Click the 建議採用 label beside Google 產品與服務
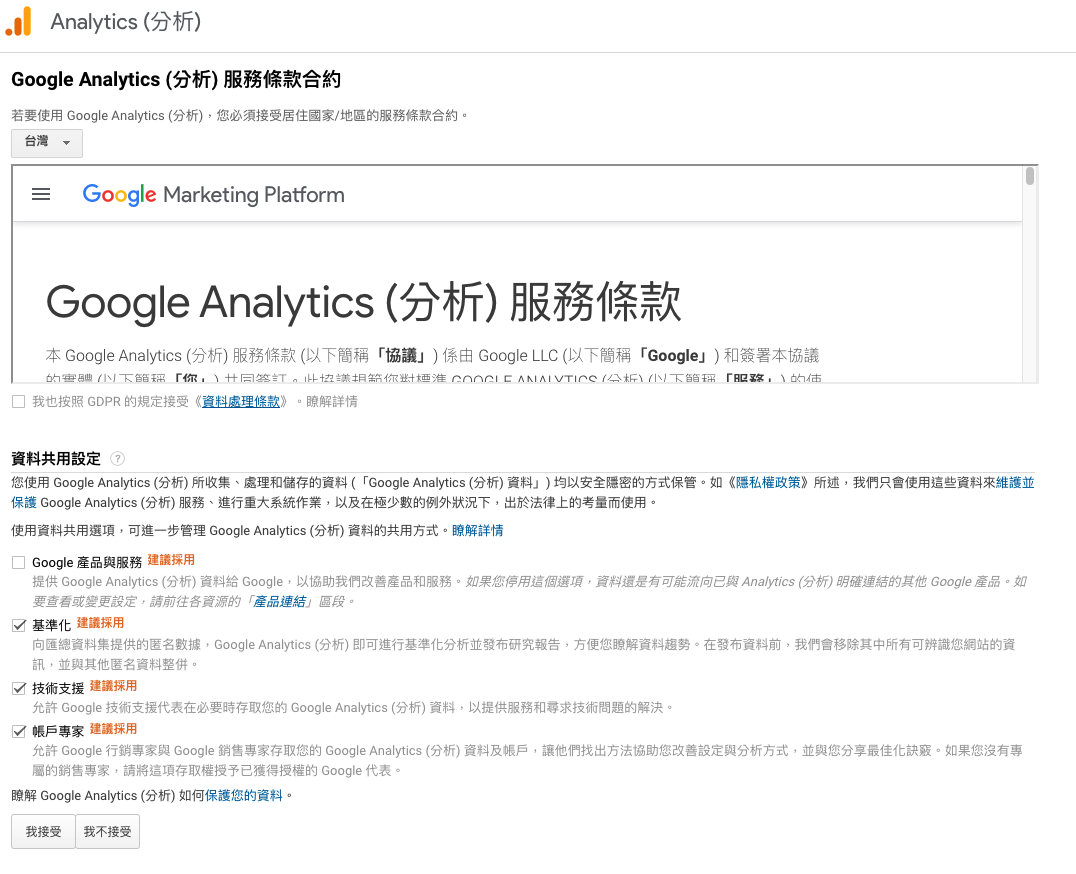The width and height of the screenshot is (1076, 874). pos(171,560)
